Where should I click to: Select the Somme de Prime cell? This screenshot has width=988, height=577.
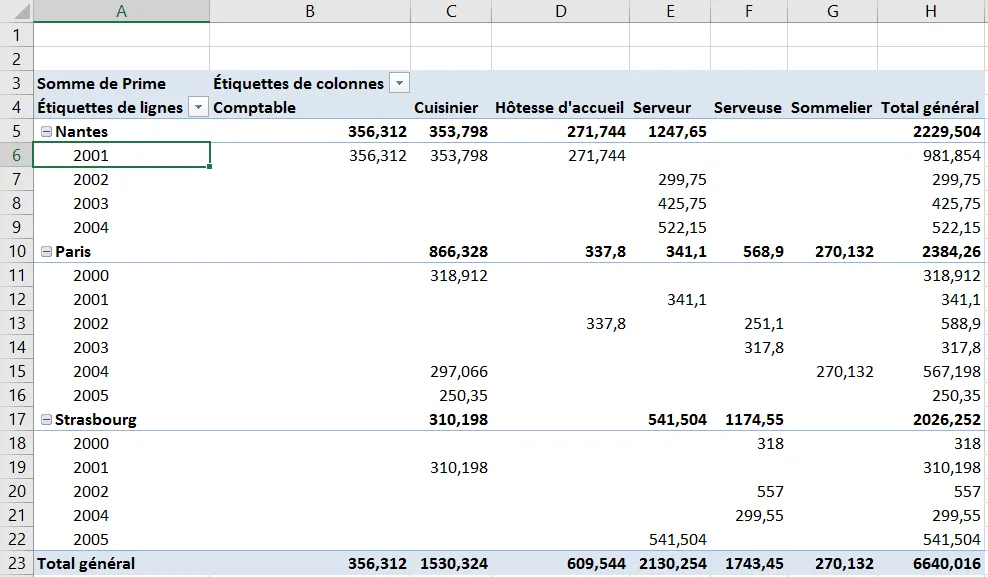pos(122,83)
